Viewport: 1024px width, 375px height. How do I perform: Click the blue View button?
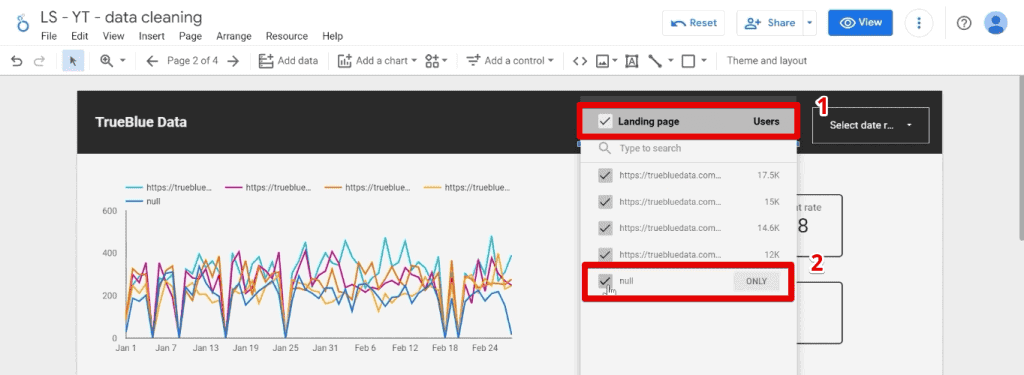coord(860,23)
